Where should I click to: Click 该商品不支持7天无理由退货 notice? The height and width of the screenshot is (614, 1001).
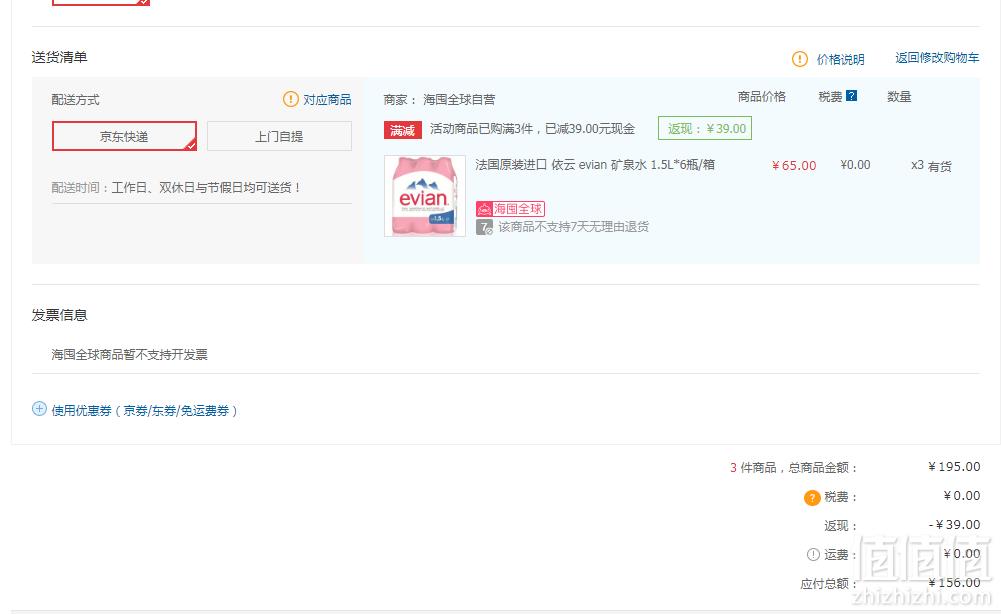573,227
